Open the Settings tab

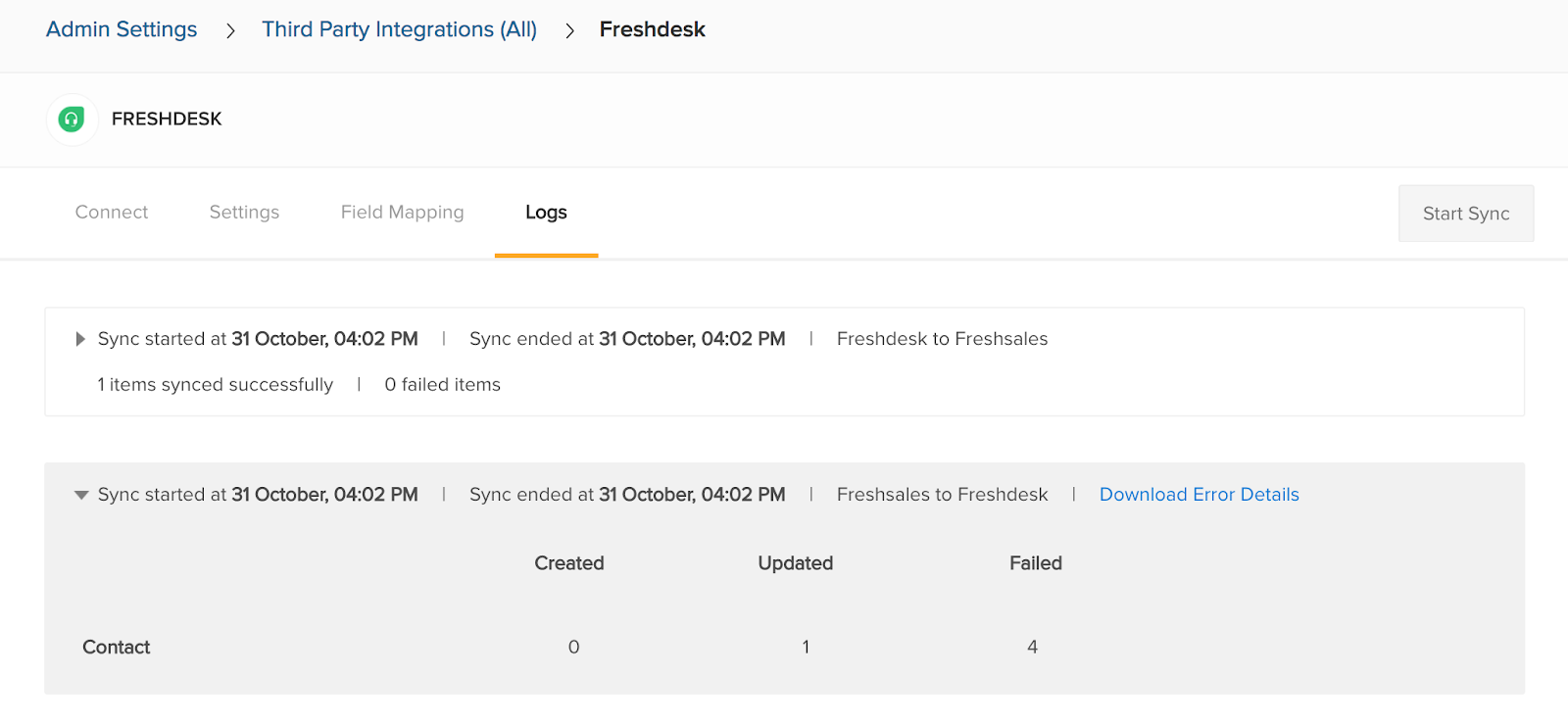244,213
